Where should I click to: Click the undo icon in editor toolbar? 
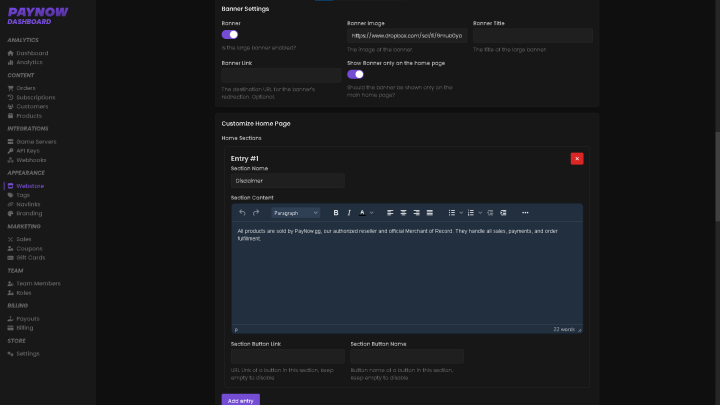[242, 213]
